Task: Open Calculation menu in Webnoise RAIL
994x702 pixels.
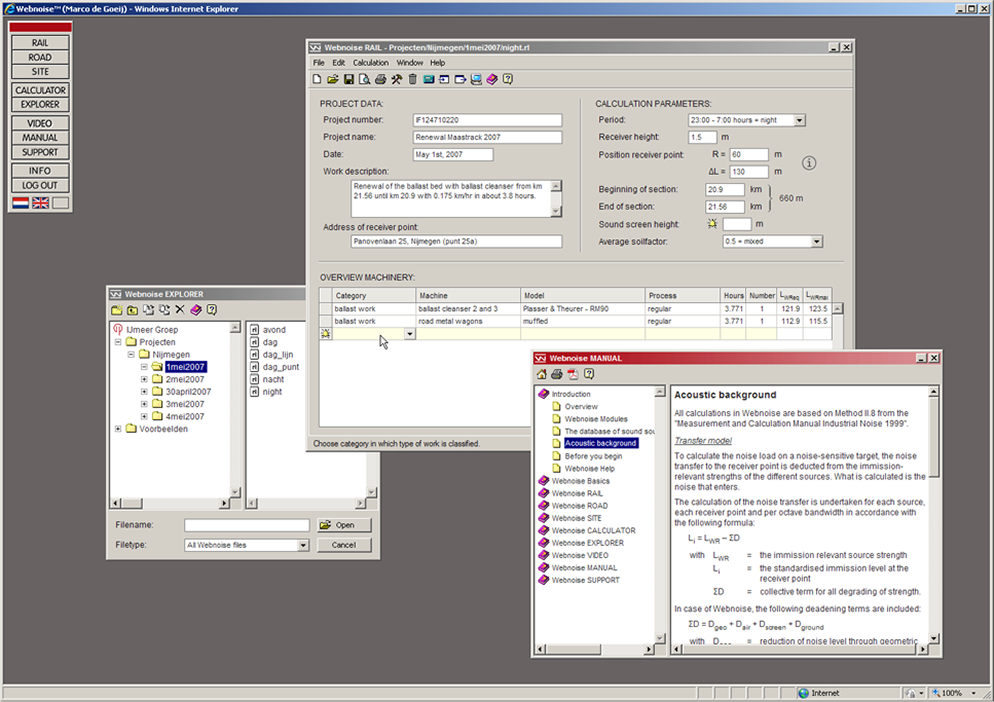Action: [371, 63]
